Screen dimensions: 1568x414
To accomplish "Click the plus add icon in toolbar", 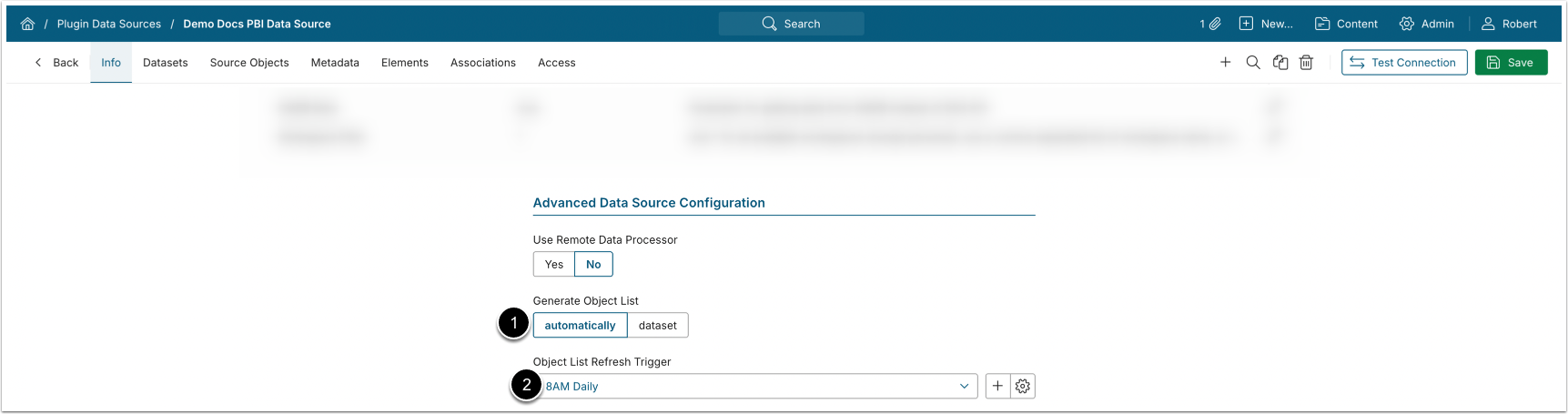I will coord(1226,63).
